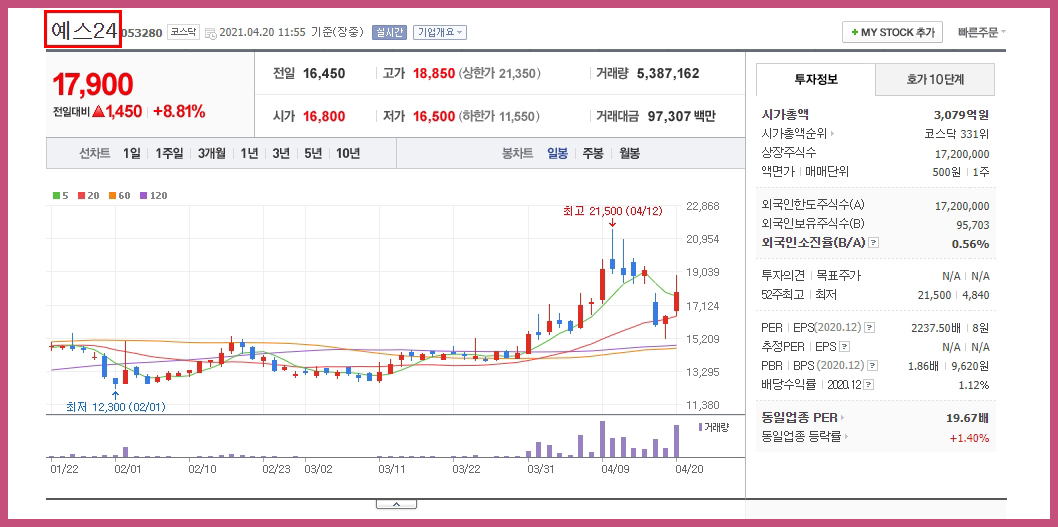The image size is (1058, 527).
Task: Switch to the 호가10단계 tab
Action: (x=935, y=79)
